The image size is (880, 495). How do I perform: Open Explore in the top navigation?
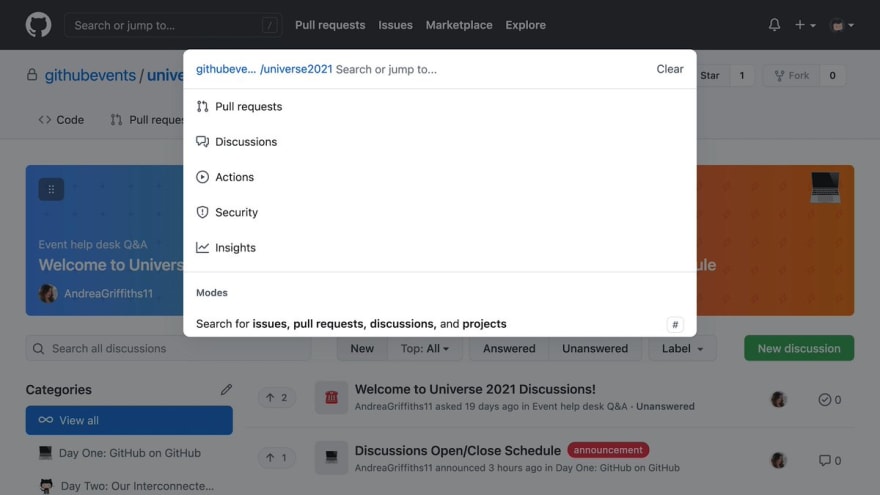525,25
